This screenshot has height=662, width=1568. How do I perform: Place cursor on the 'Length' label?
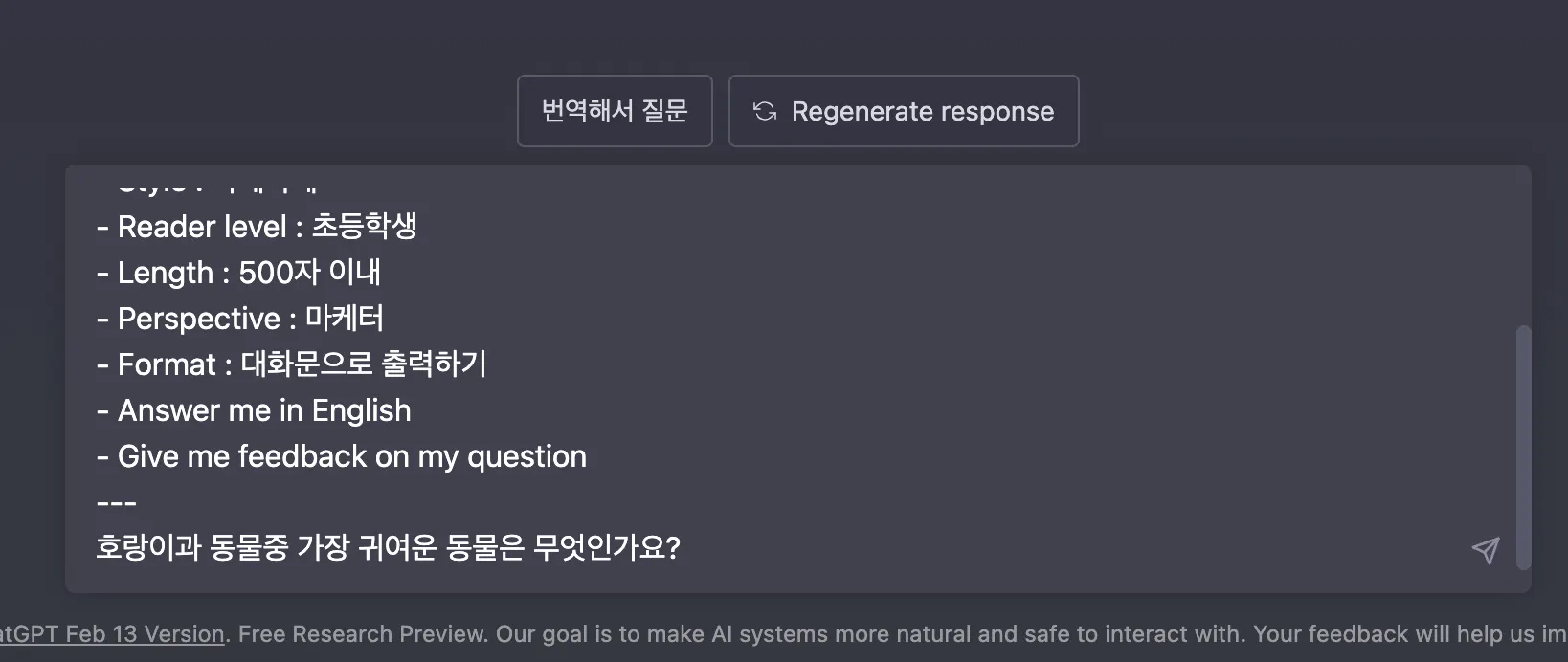pos(165,273)
